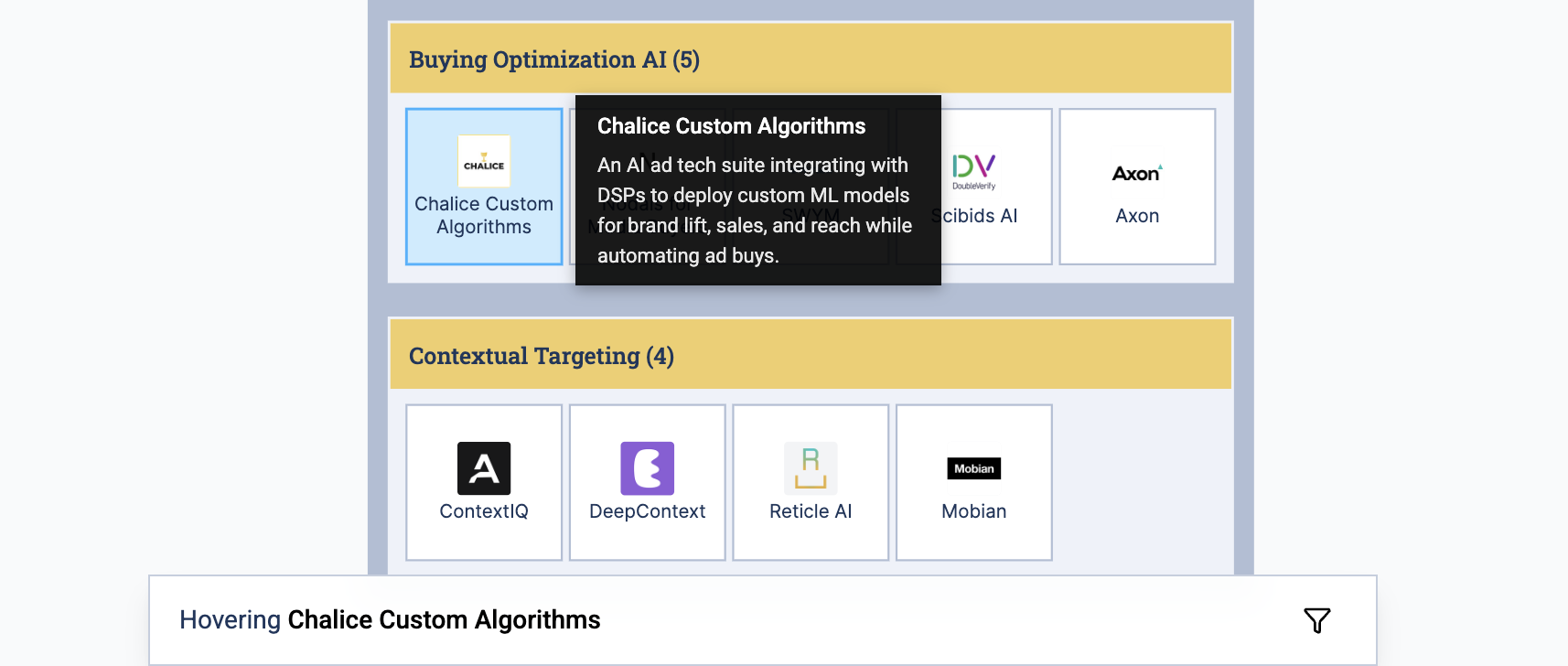Click the Chalice Custom Algorithms tooltip title
Screen dimensions: 1568x666
[732, 126]
